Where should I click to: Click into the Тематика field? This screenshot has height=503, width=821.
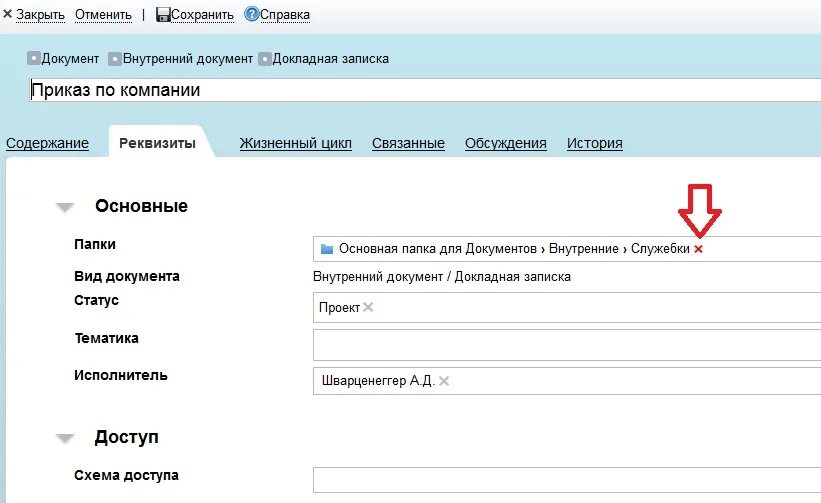(x=567, y=345)
